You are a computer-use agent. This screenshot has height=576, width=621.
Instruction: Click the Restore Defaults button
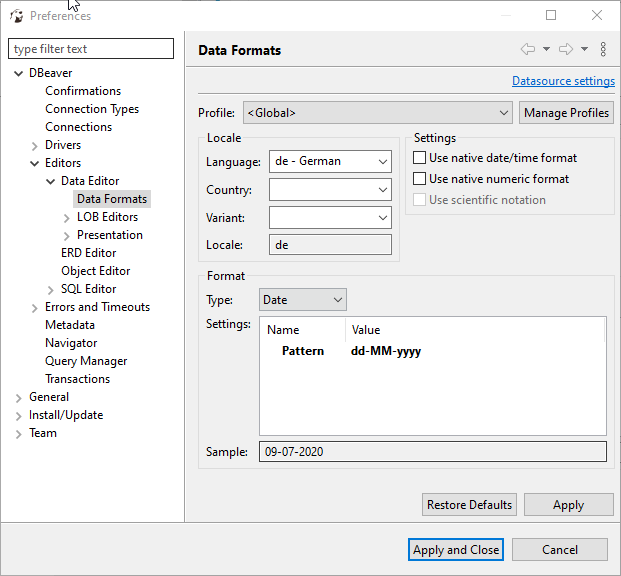[x=469, y=505]
